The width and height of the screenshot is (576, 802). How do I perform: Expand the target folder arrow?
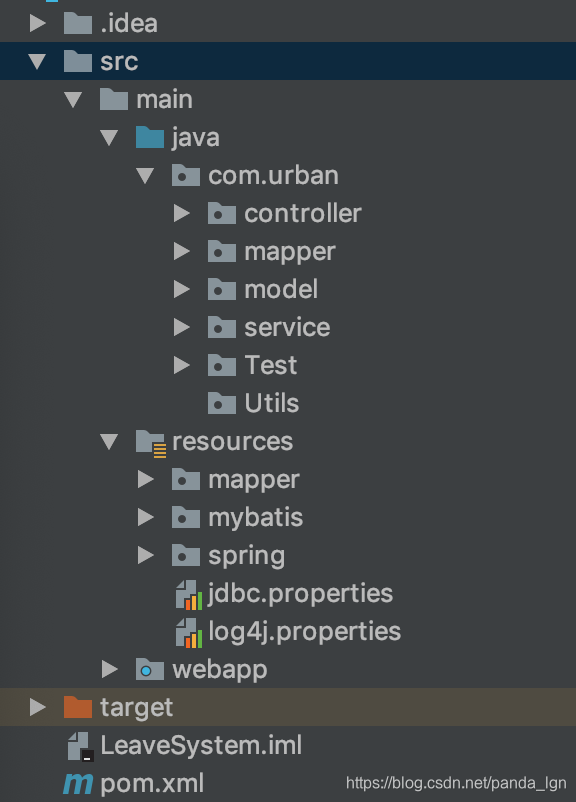(x=37, y=707)
